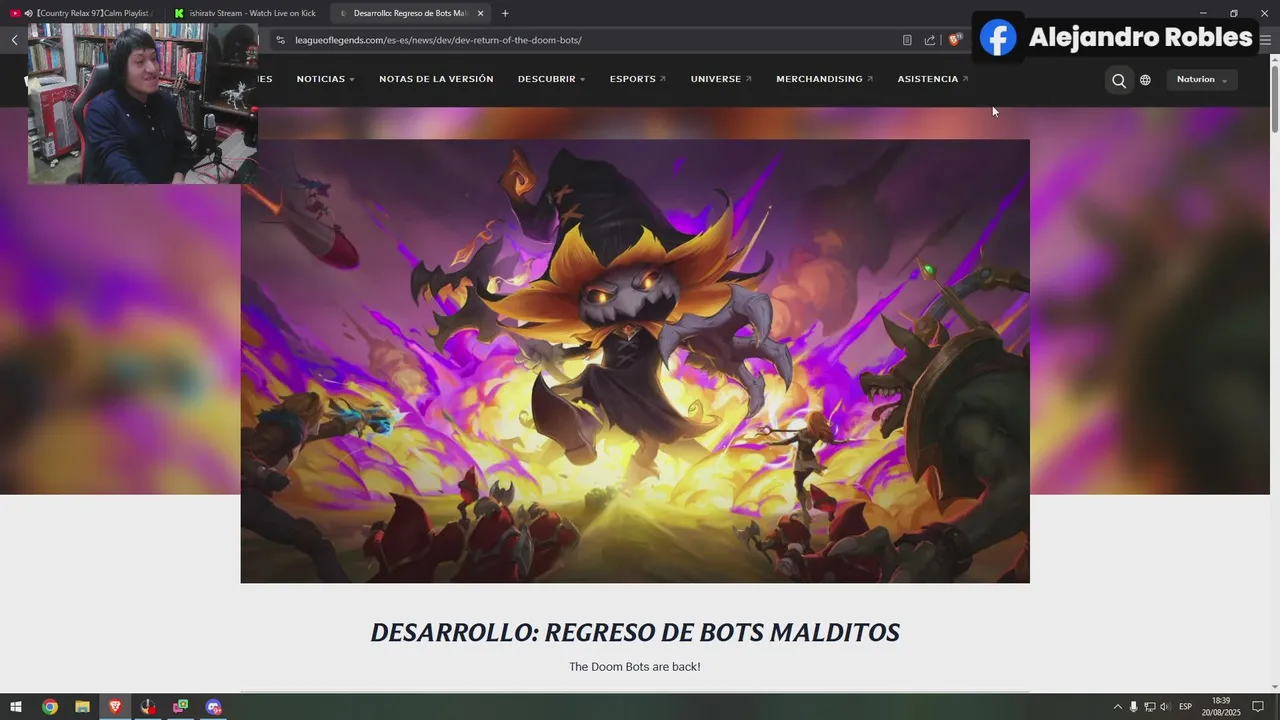This screenshot has height=720, width=1280.
Task: Open Windows notification center
Action: click(1258, 707)
